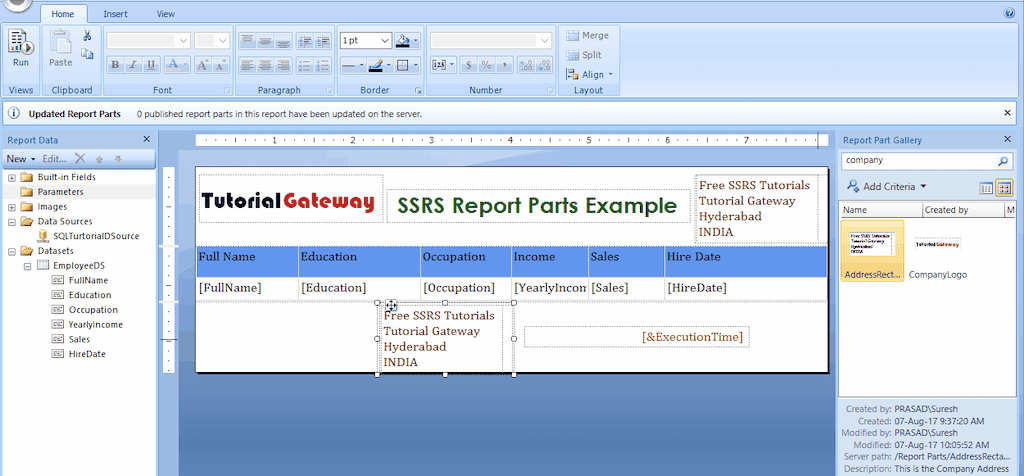1024x476 pixels.
Task: Toggle italic formatting
Action: (x=134, y=65)
